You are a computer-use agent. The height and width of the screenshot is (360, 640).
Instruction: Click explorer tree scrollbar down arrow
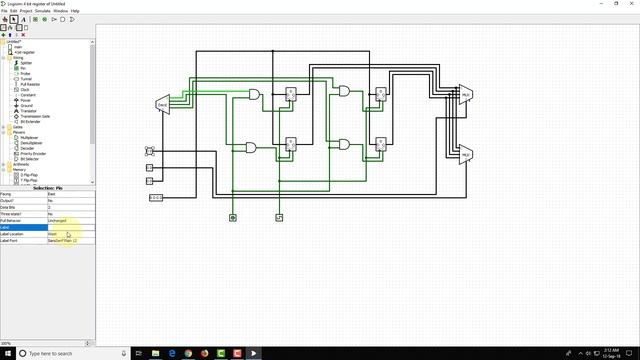coord(93,182)
